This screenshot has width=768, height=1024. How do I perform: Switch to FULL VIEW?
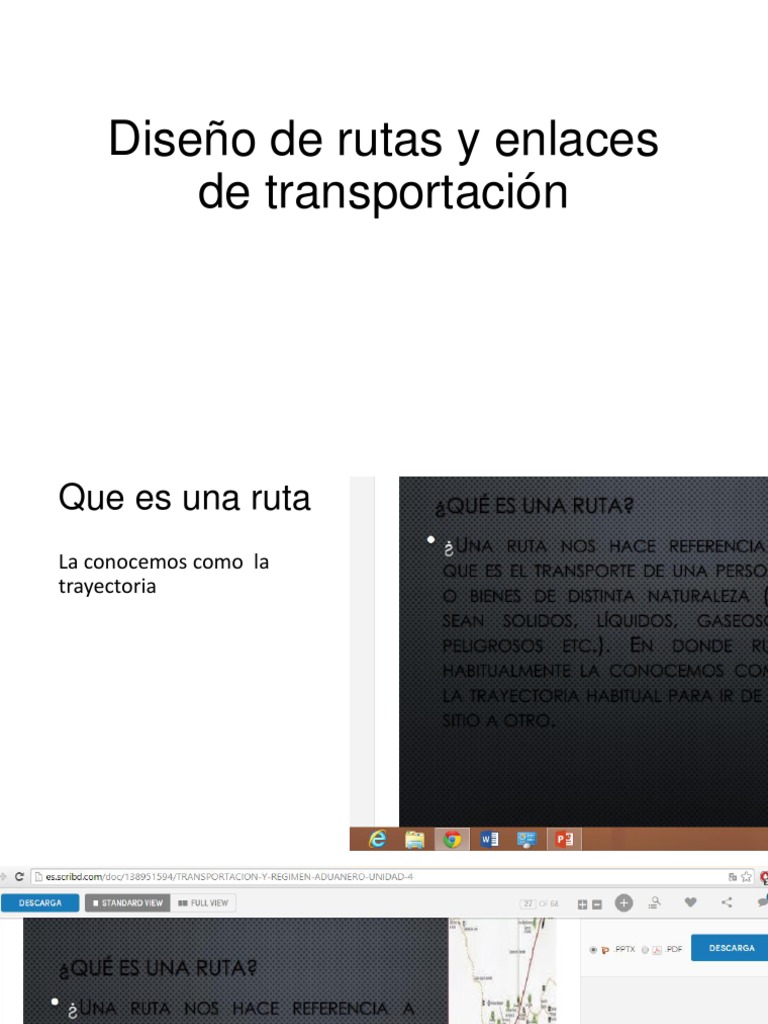(203, 903)
